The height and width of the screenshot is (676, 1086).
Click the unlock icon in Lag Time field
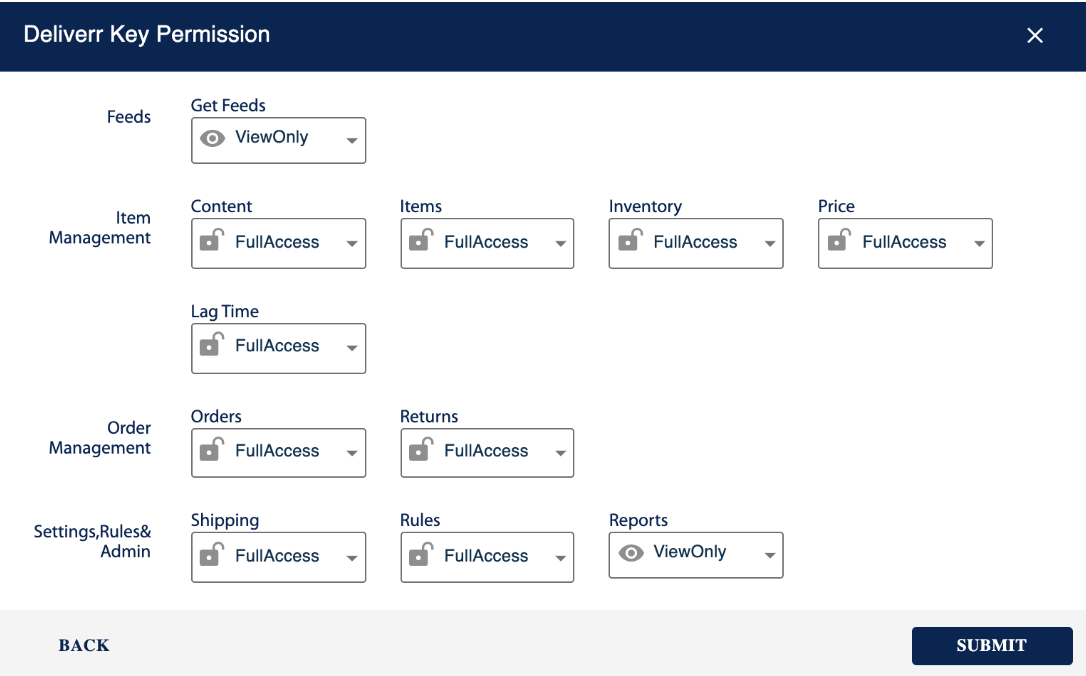click(211, 344)
